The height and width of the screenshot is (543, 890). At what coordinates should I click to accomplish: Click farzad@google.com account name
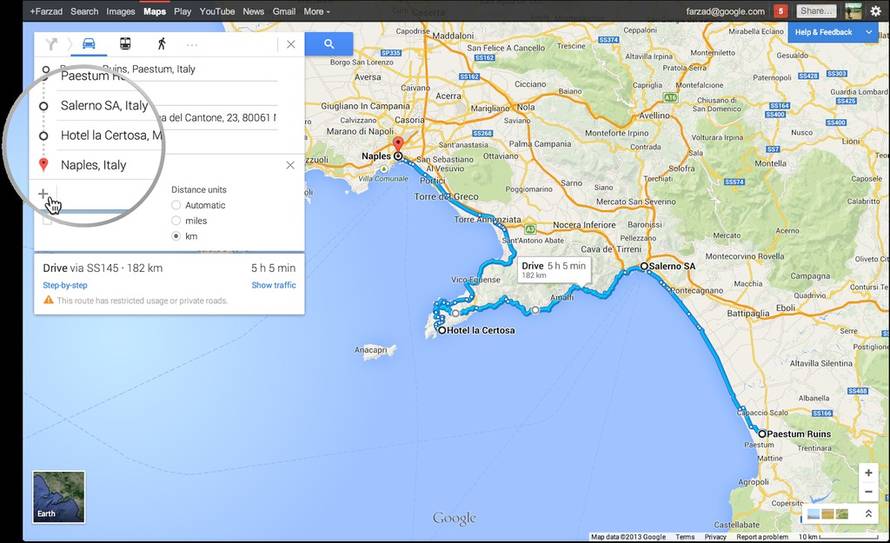[725, 11]
